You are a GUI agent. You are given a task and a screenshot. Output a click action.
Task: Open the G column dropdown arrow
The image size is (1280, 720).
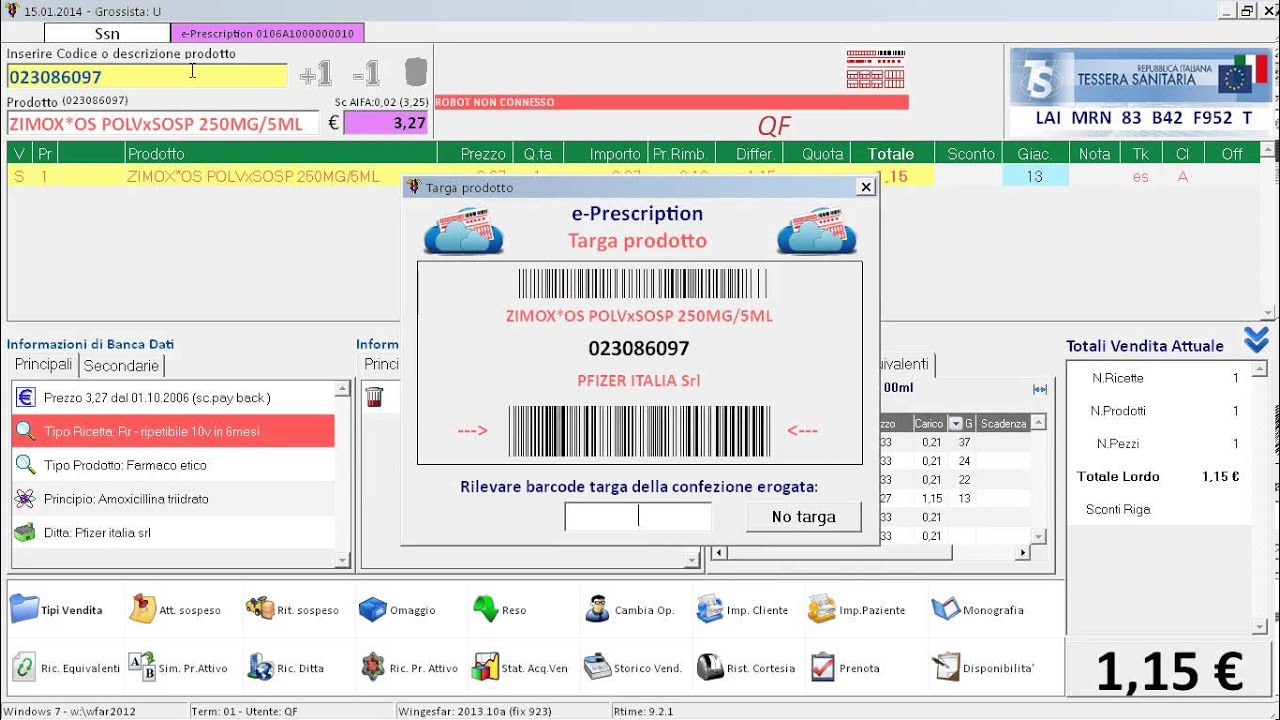(x=955, y=423)
